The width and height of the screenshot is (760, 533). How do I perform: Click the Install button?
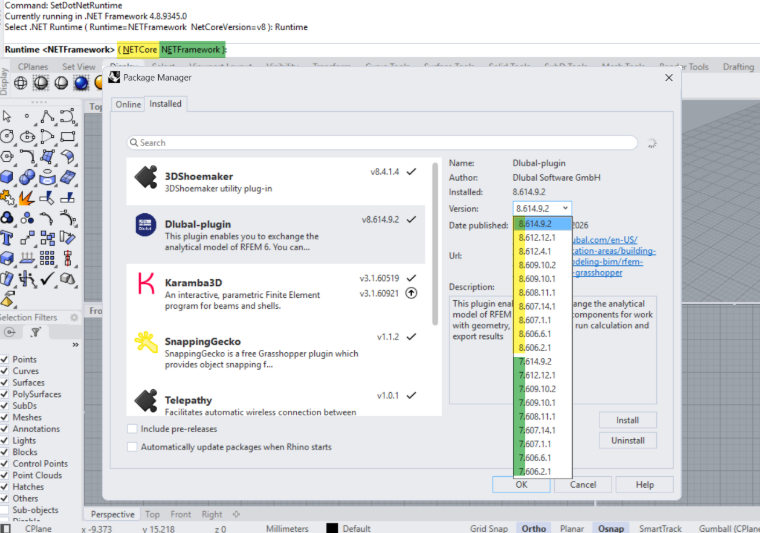[x=628, y=420]
